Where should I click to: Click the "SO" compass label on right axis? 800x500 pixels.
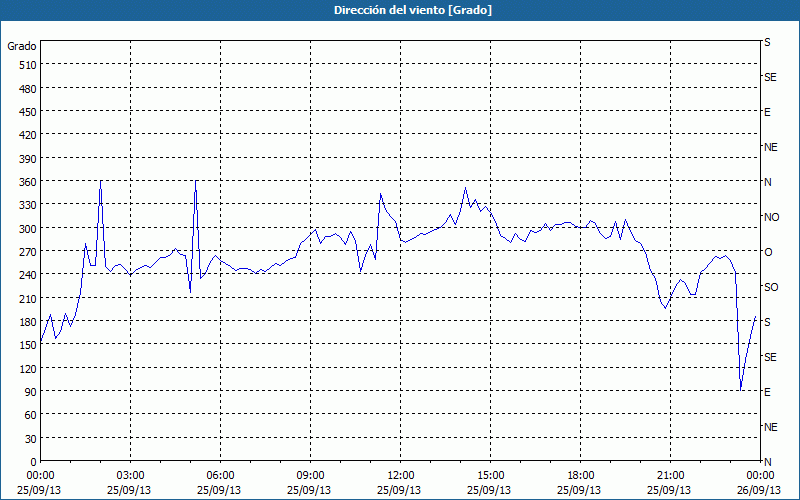point(771,288)
